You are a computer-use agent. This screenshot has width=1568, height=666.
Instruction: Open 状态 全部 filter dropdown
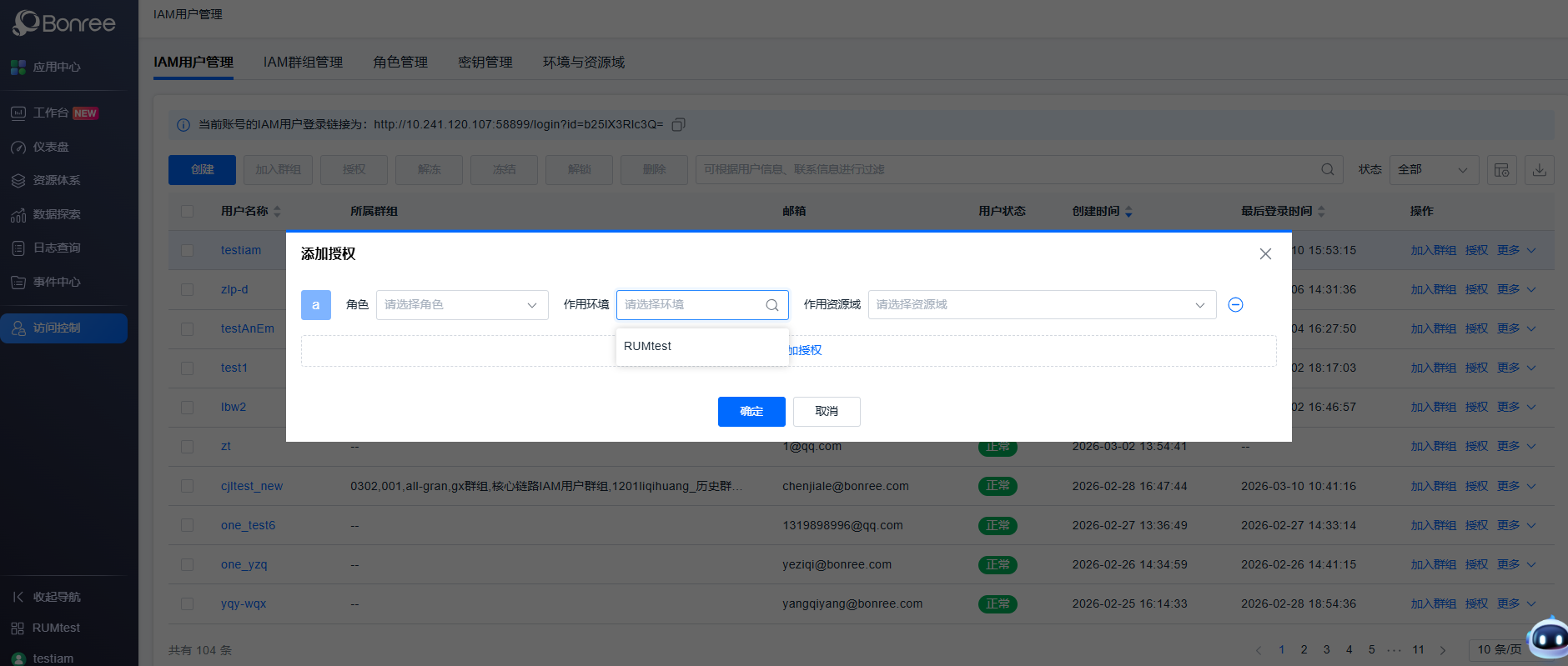click(x=1434, y=170)
